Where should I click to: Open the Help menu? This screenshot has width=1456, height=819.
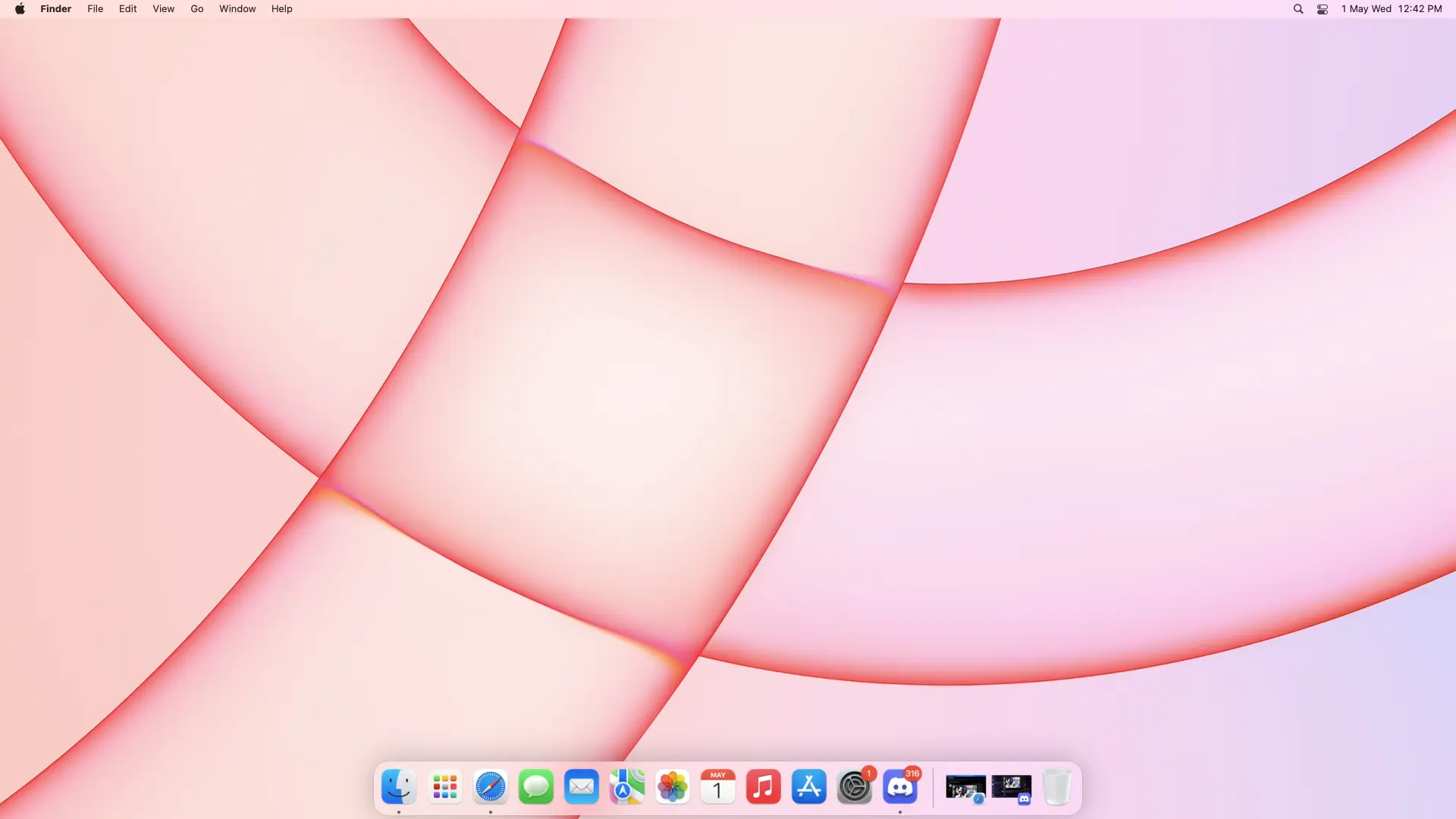[282, 9]
